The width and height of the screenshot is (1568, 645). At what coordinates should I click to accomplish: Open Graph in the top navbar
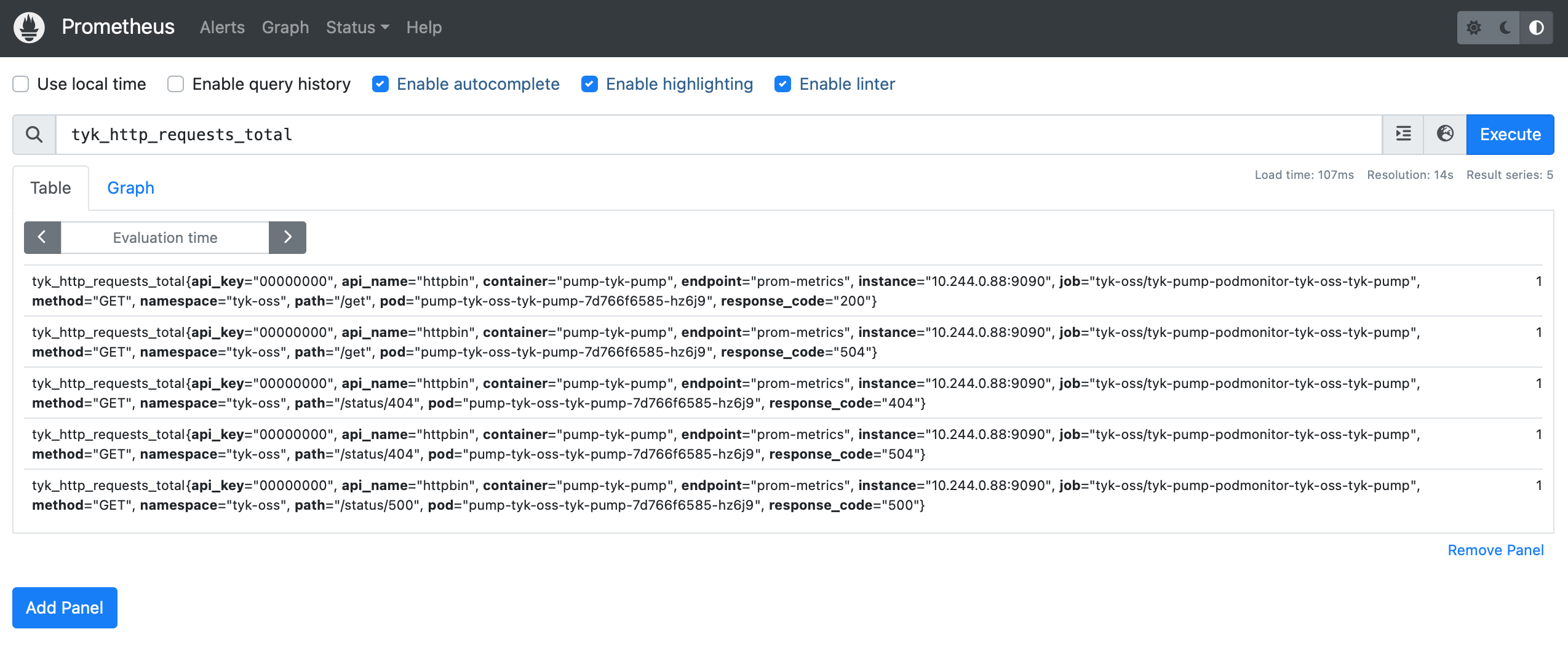coord(285,28)
